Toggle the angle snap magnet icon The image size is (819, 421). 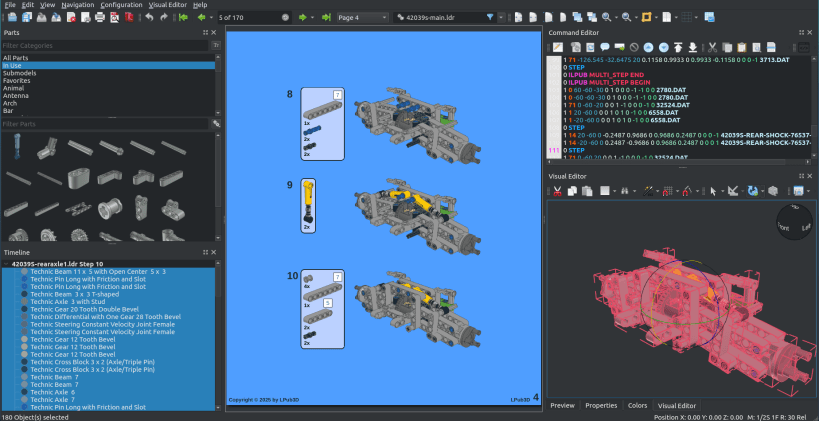coord(686,191)
